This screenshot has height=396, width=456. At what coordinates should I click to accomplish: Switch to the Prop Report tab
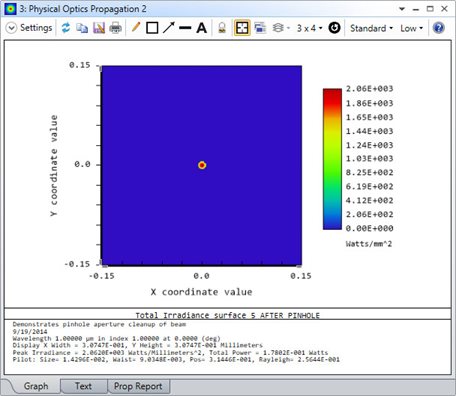(138, 386)
